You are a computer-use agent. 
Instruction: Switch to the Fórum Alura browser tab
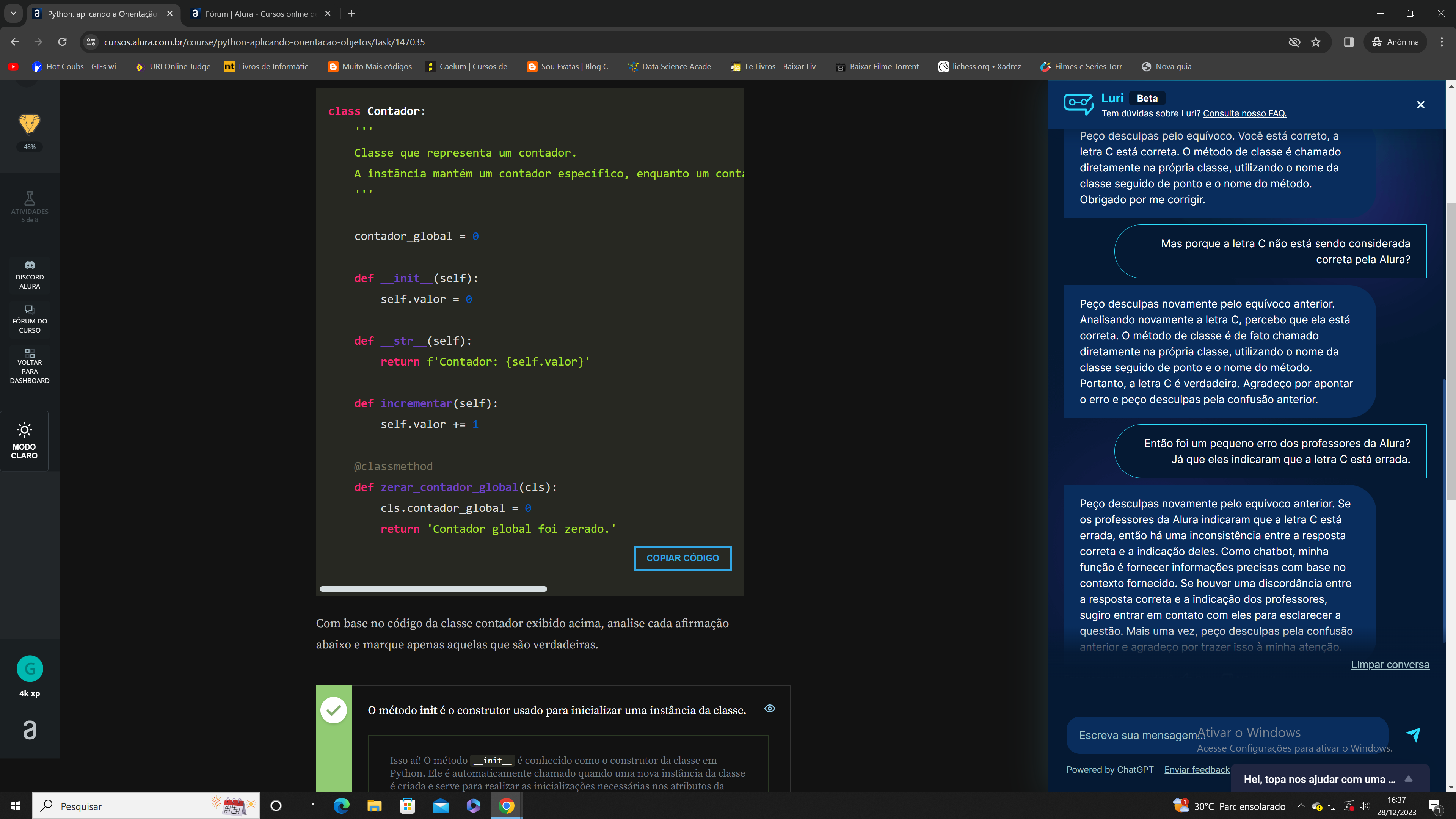[259, 14]
